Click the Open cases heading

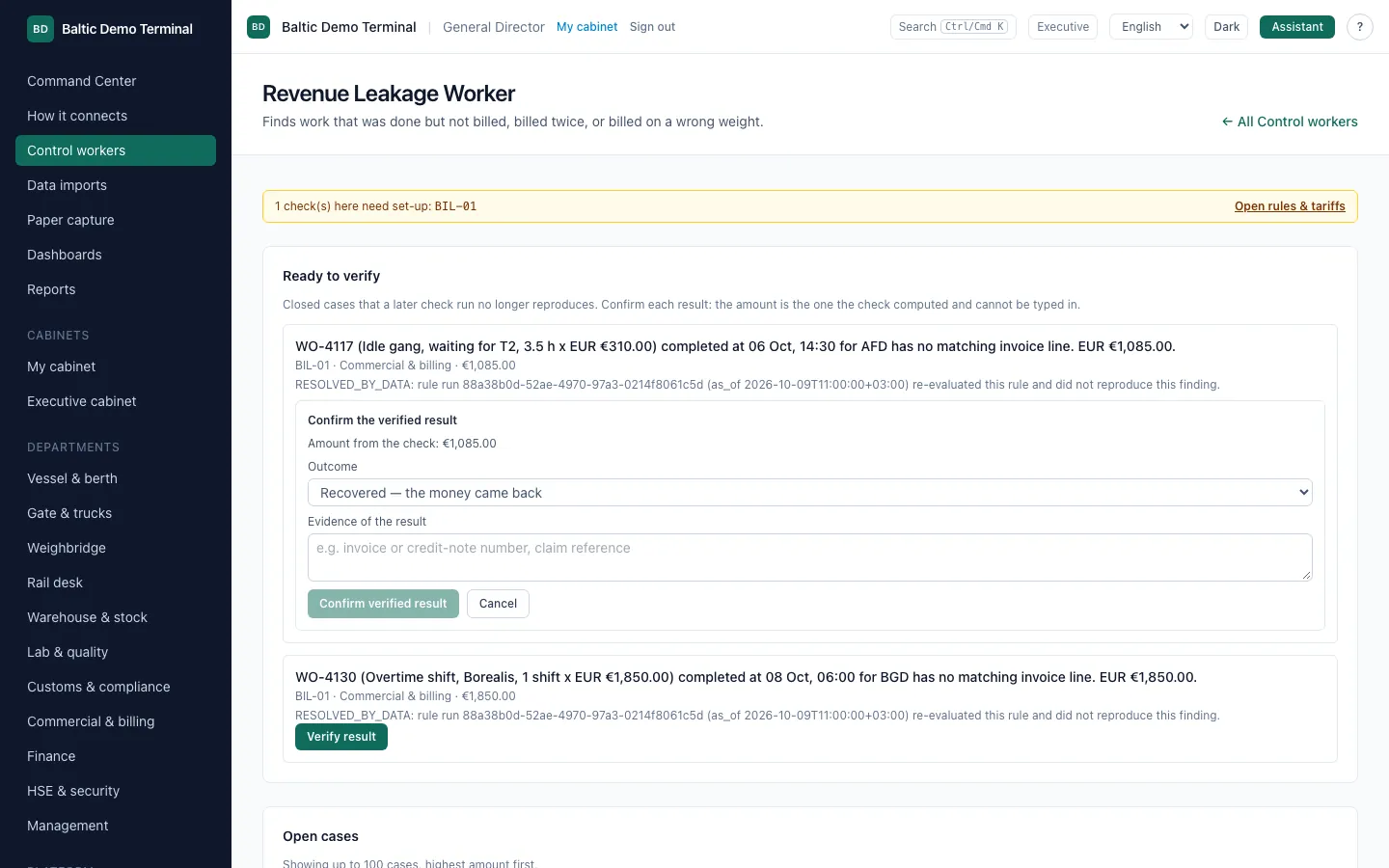(x=320, y=836)
